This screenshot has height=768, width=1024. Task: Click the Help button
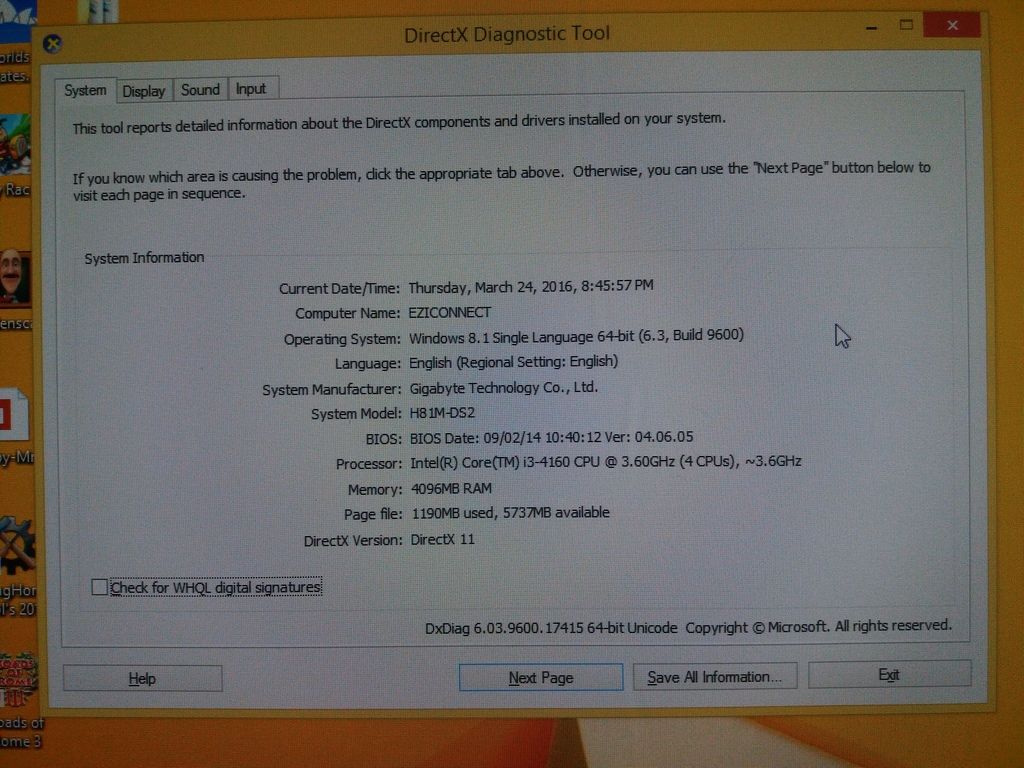pos(142,679)
